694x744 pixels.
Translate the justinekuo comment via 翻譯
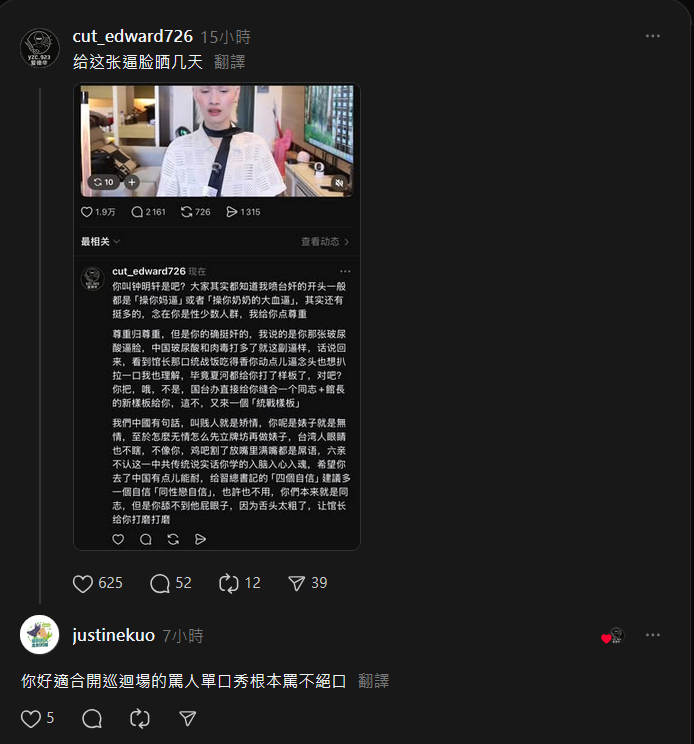click(x=373, y=681)
